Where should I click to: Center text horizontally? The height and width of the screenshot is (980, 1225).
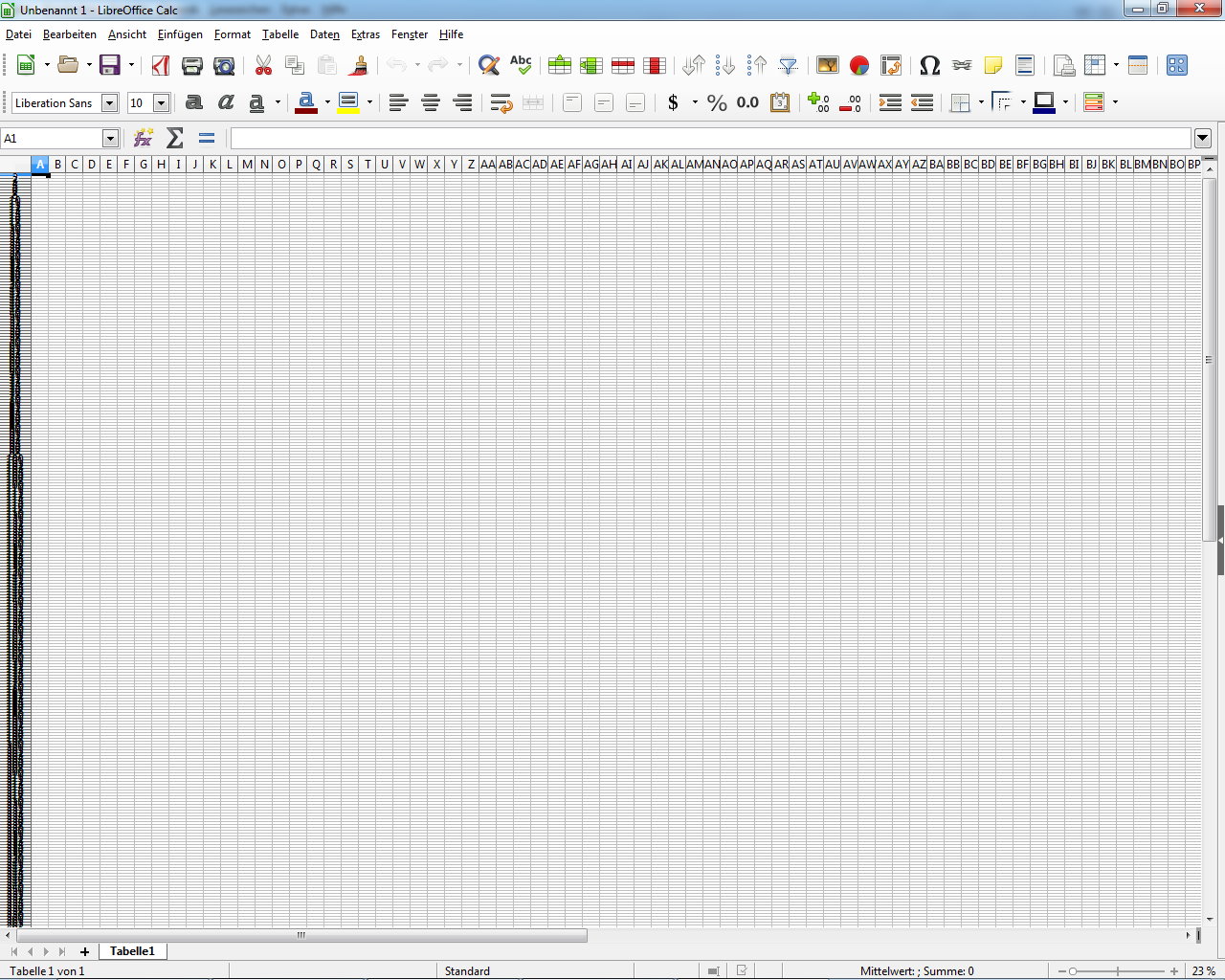pos(431,102)
